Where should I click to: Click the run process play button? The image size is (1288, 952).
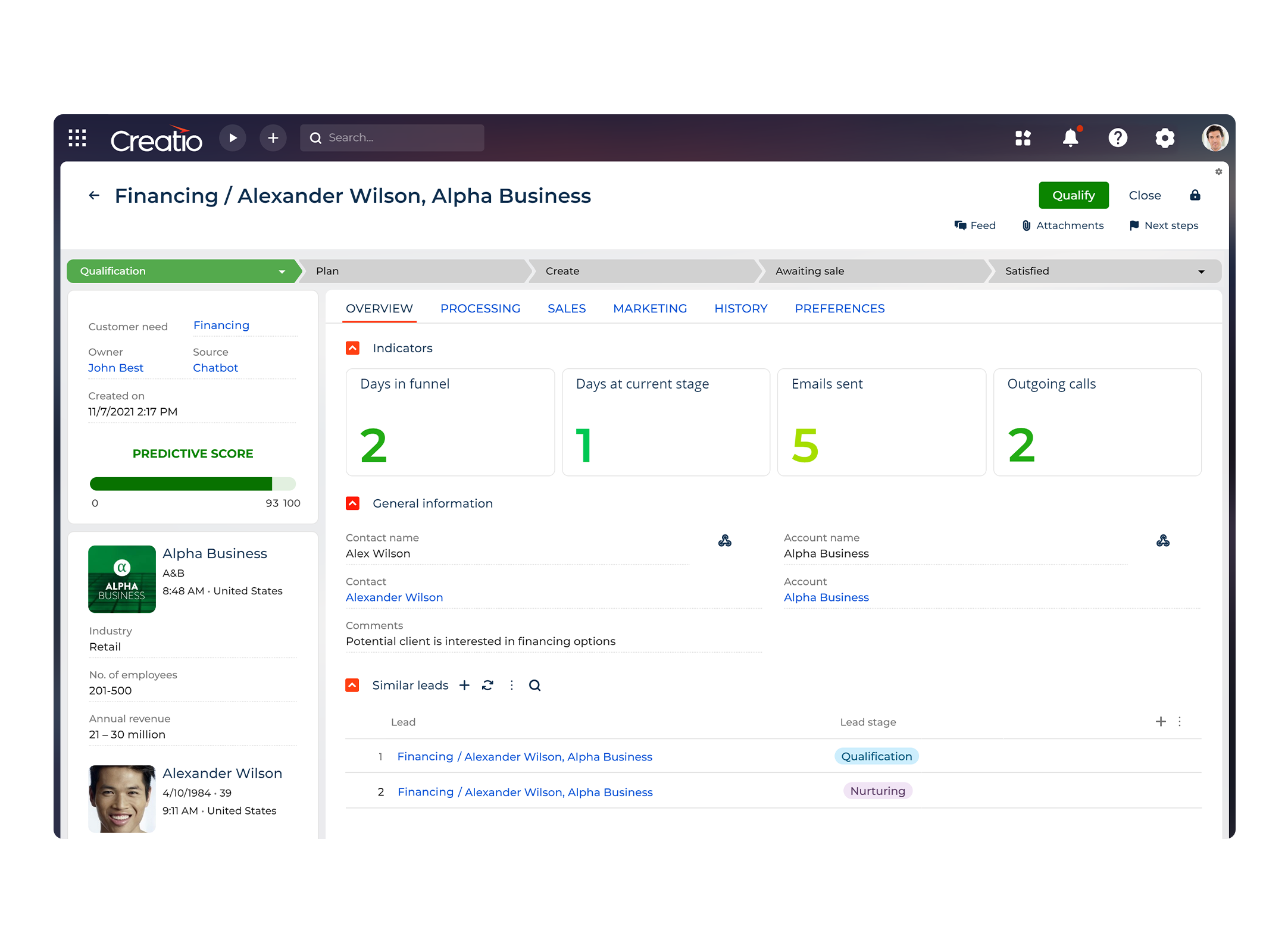[233, 138]
